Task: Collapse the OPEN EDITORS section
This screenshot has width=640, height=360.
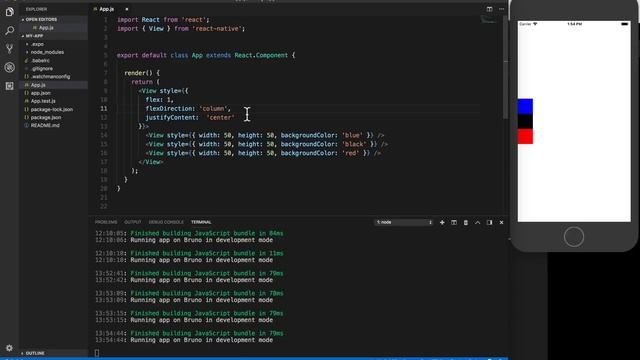Action: (x=41, y=19)
